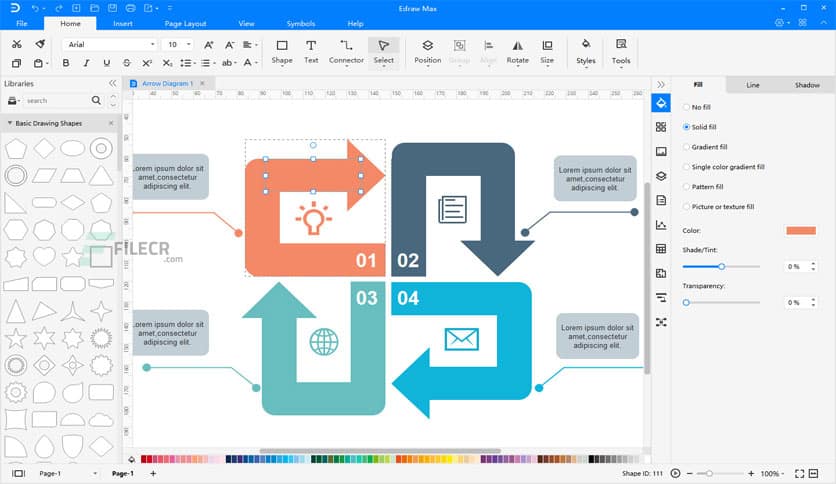Screen dimensions: 836x484
Task: Open the Help tab
Action: point(355,23)
